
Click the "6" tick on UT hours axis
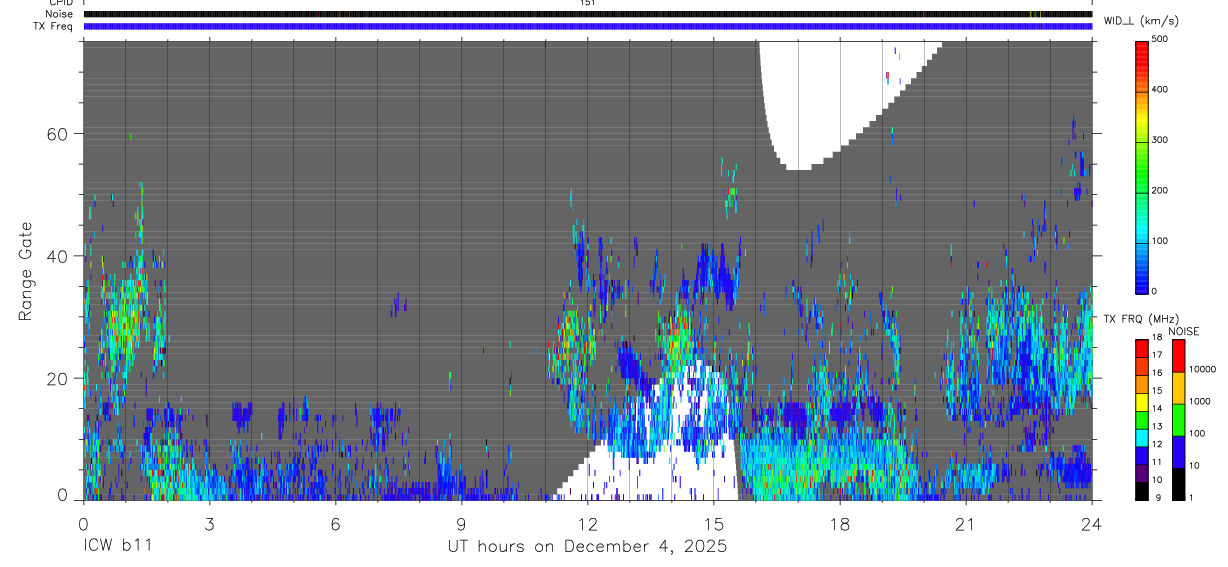coord(335,523)
